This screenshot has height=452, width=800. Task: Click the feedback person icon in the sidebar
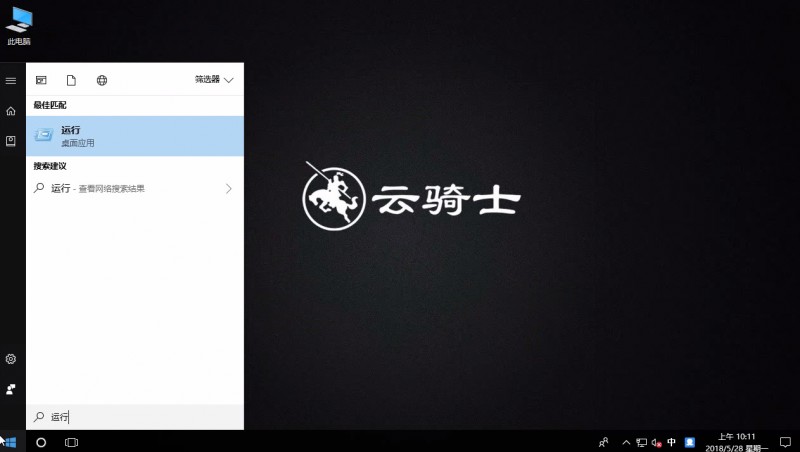(11, 389)
